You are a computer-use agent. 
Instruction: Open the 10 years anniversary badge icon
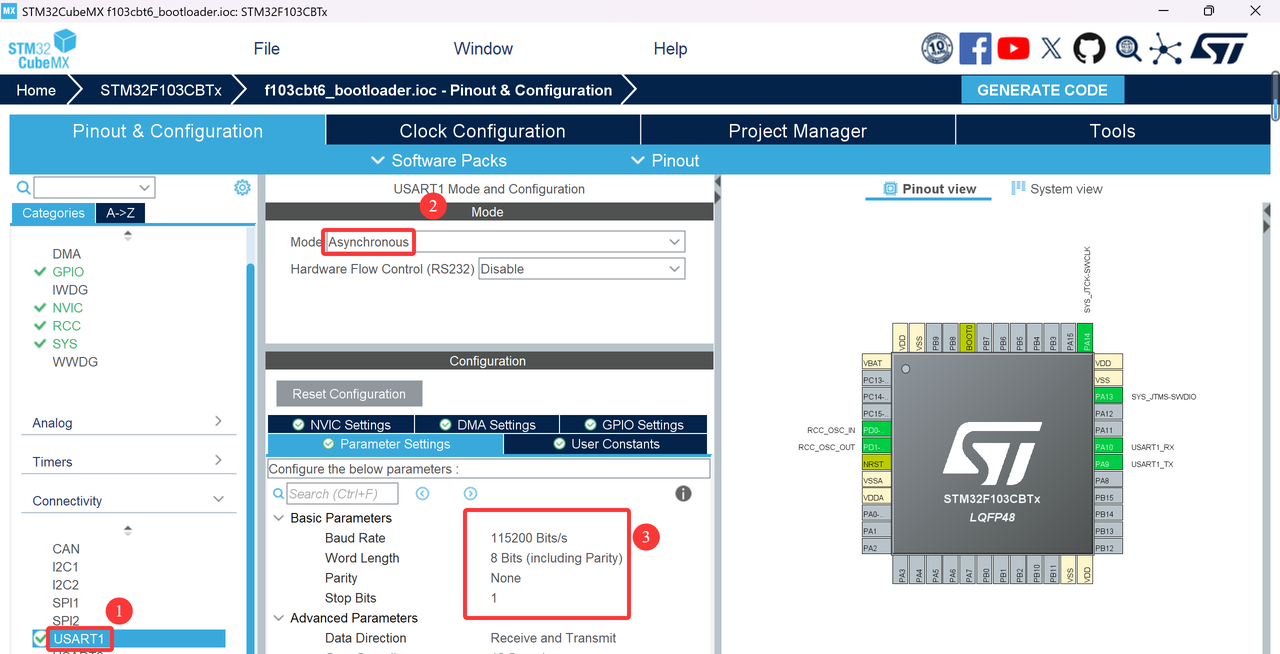coord(937,48)
